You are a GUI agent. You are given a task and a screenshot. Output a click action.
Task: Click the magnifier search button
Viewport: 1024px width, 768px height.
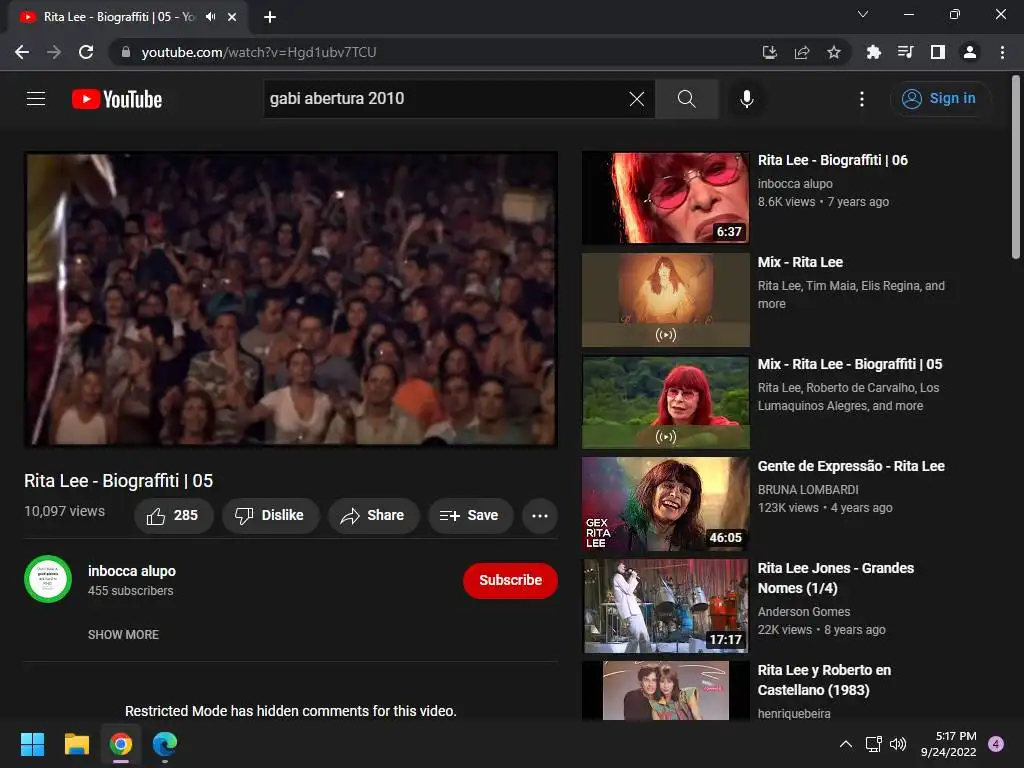click(686, 99)
